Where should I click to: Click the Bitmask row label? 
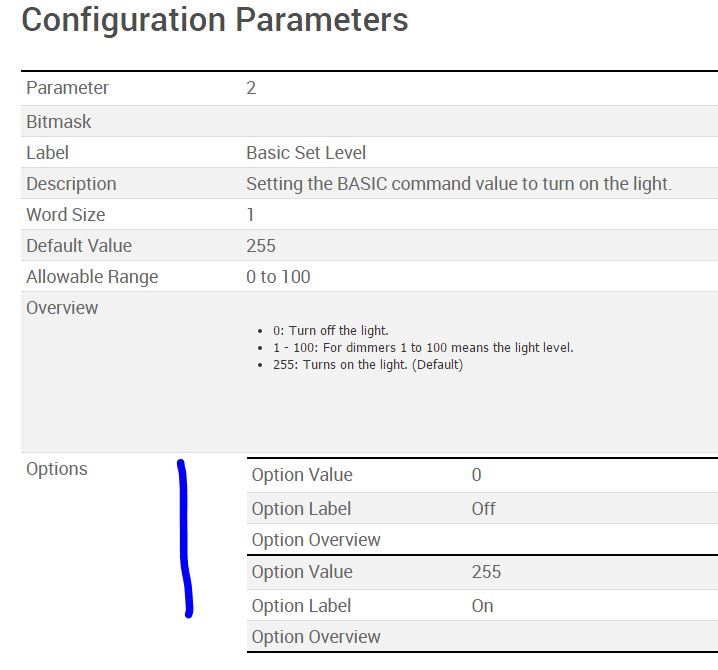pos(58,122)
